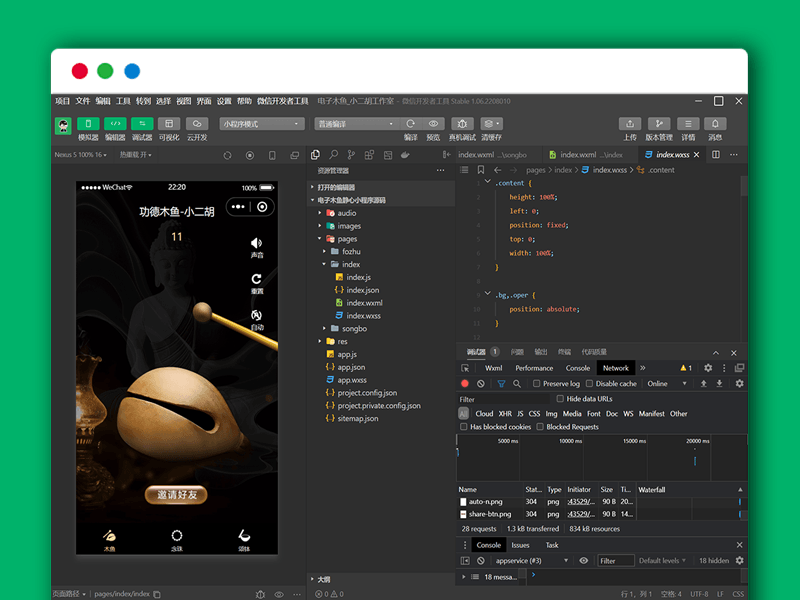Enable the Preserve log checkbox
This screenshot has height=600, width=800.
click(537, 384)
